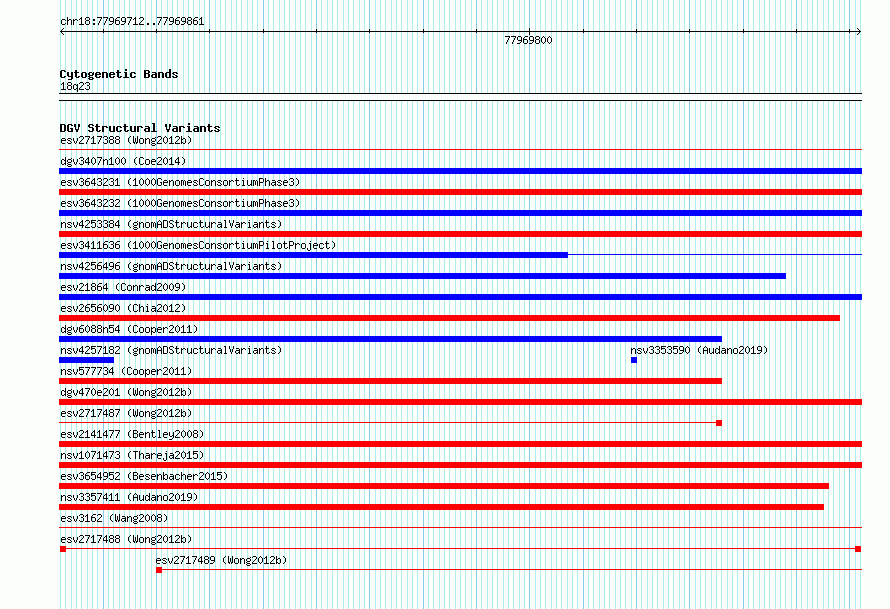Click the esv3411636 PilotProject variant label
The image size is (890, 609).
[x=198, y=245]
